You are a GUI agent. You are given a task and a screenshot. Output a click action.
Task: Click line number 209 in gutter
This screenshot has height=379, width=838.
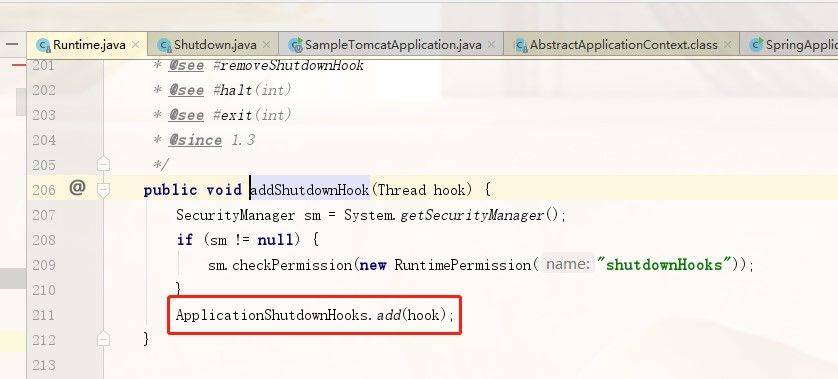point(44,265)
